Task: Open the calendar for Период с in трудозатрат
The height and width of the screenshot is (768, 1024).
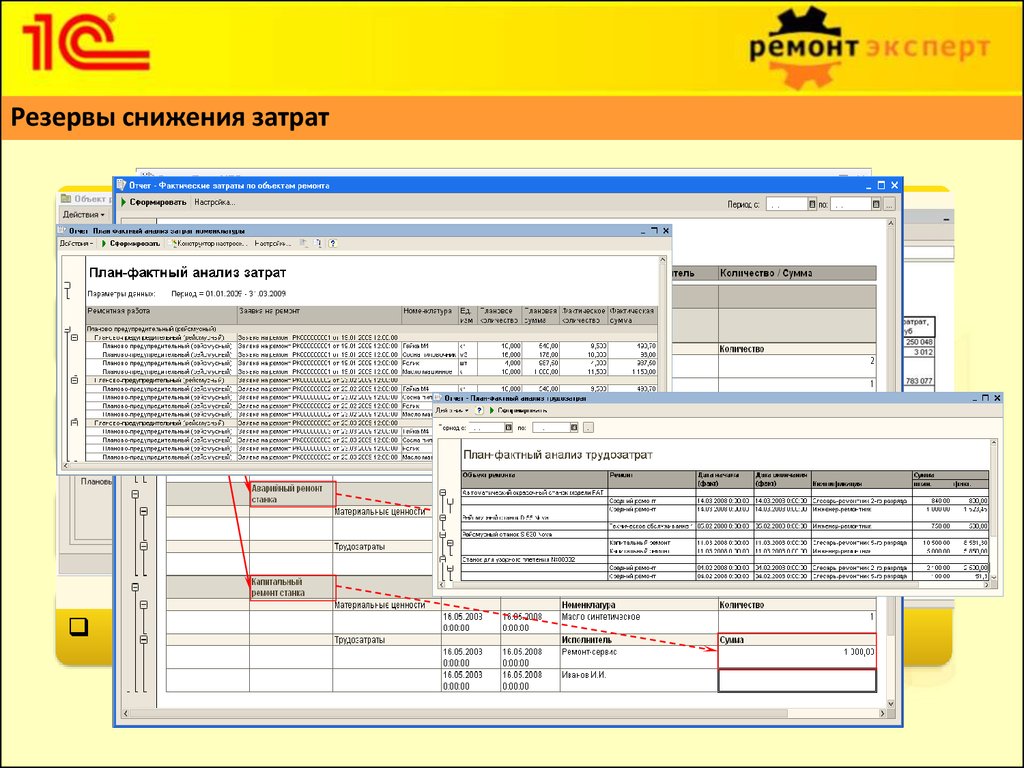Action: click(508, 428)
